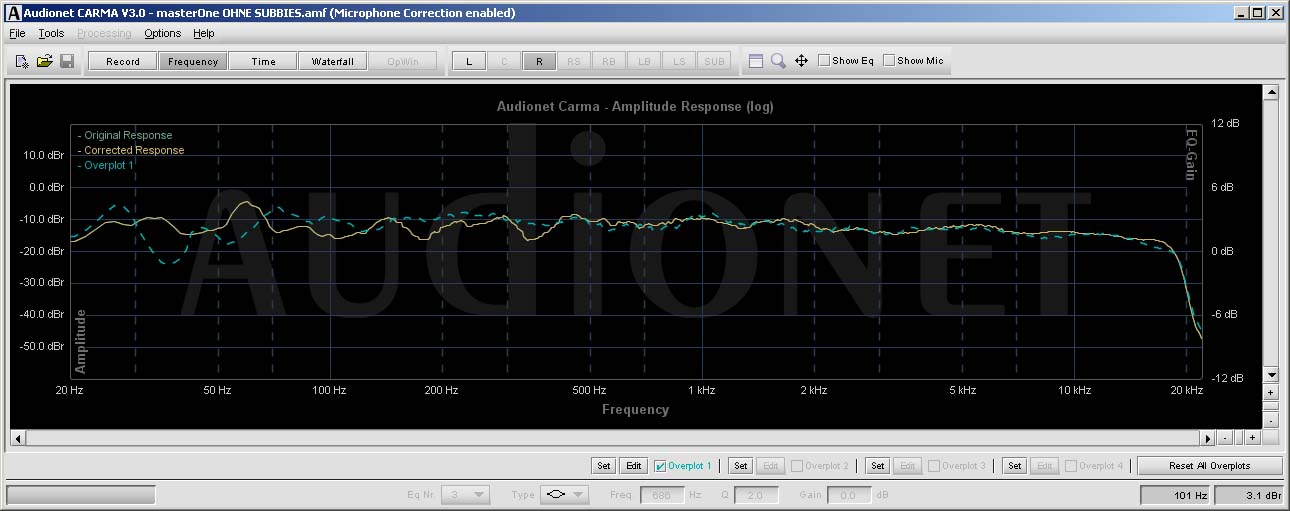
Task: Enable the Show Mic checkbox
Action: click(x=889, y=61)
